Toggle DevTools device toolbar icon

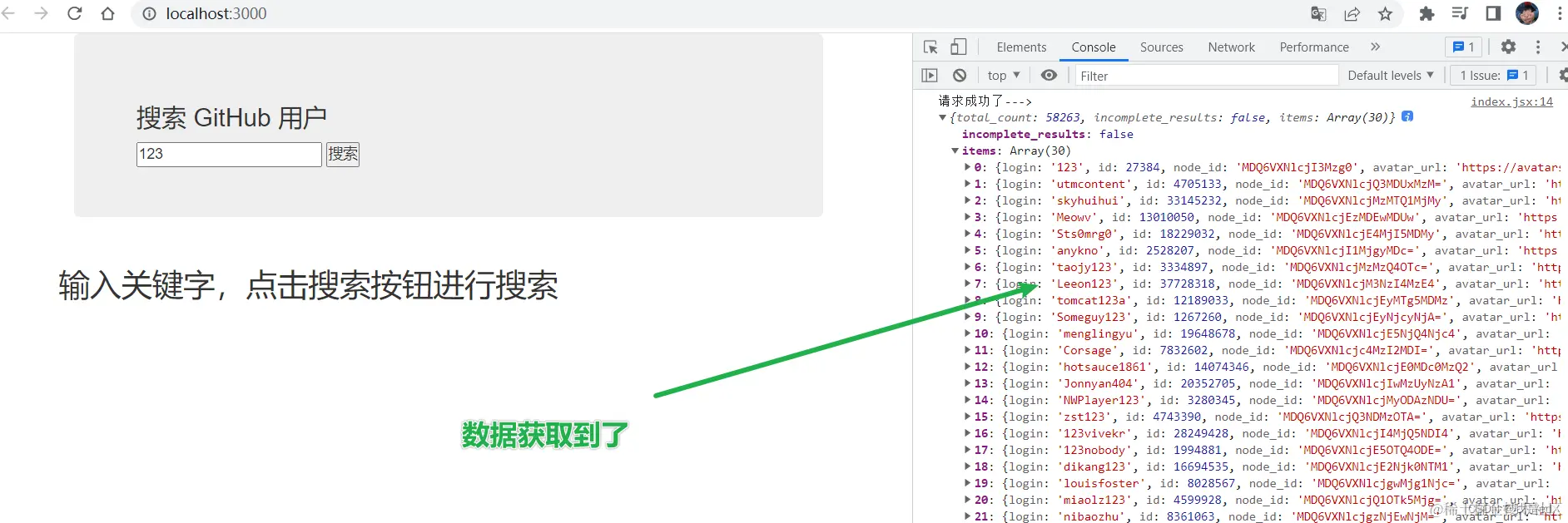tap(959, 47)
